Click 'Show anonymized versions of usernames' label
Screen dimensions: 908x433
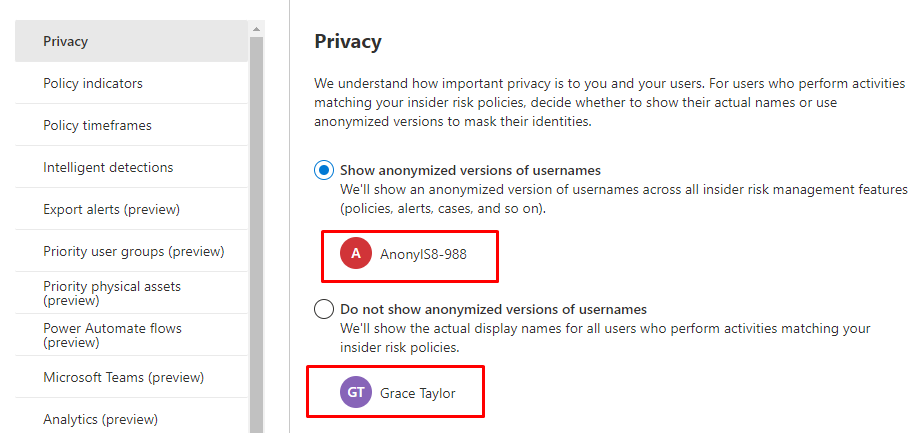tap(470, 170)
